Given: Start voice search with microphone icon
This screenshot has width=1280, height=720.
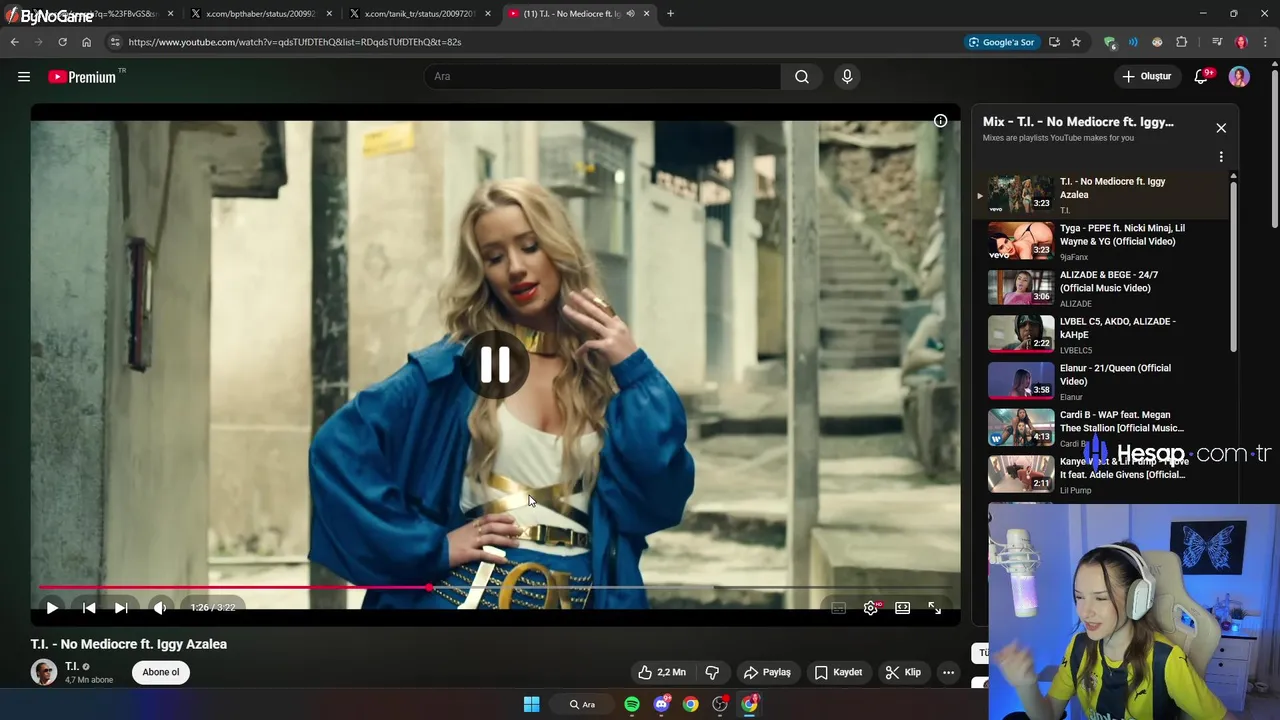Looking at the screenshot, I should [x=847, y=76].
